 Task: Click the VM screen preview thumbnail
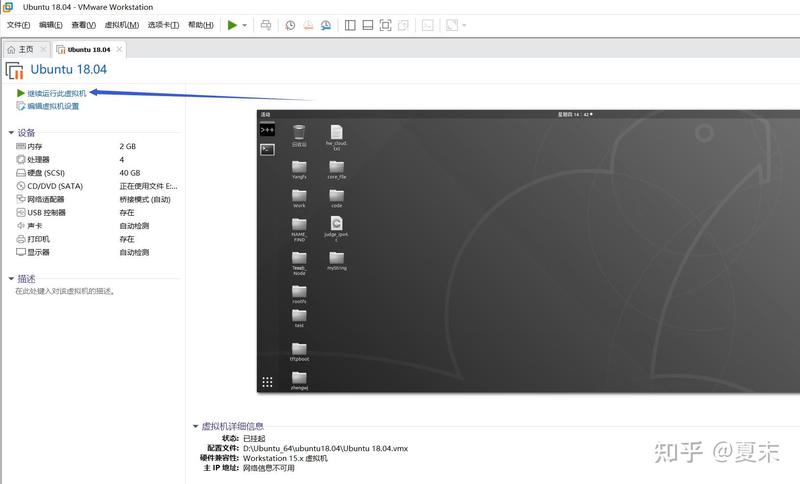tap(528, 251)
